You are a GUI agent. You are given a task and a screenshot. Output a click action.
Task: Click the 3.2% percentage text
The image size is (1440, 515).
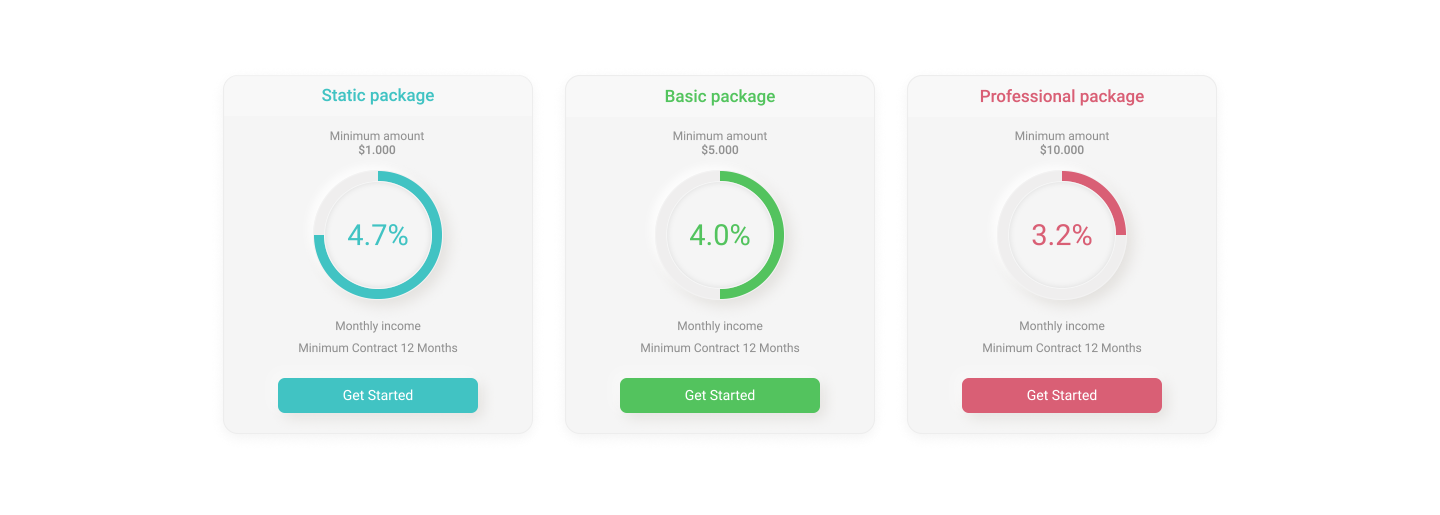pyautogui.click(x=1062, y=235)
